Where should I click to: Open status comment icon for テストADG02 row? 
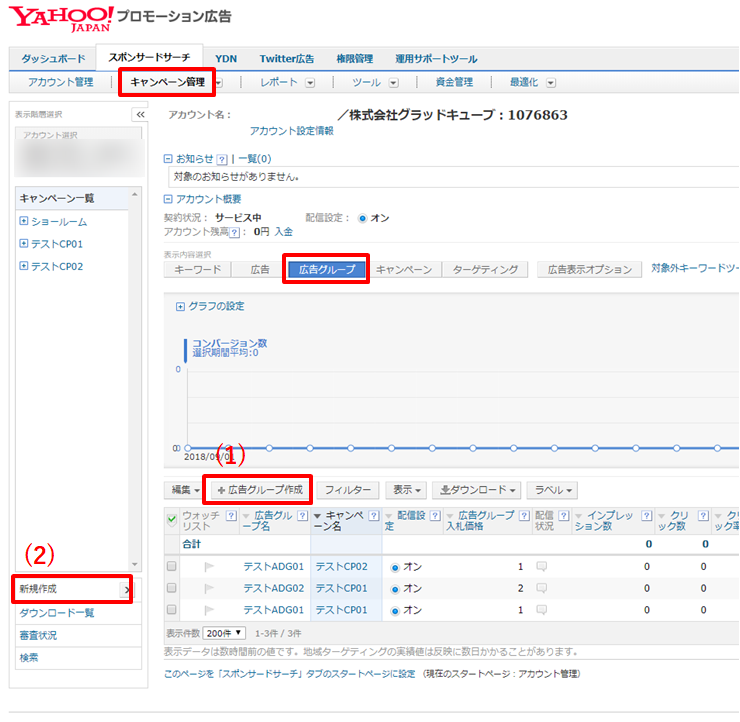(542, 588)
